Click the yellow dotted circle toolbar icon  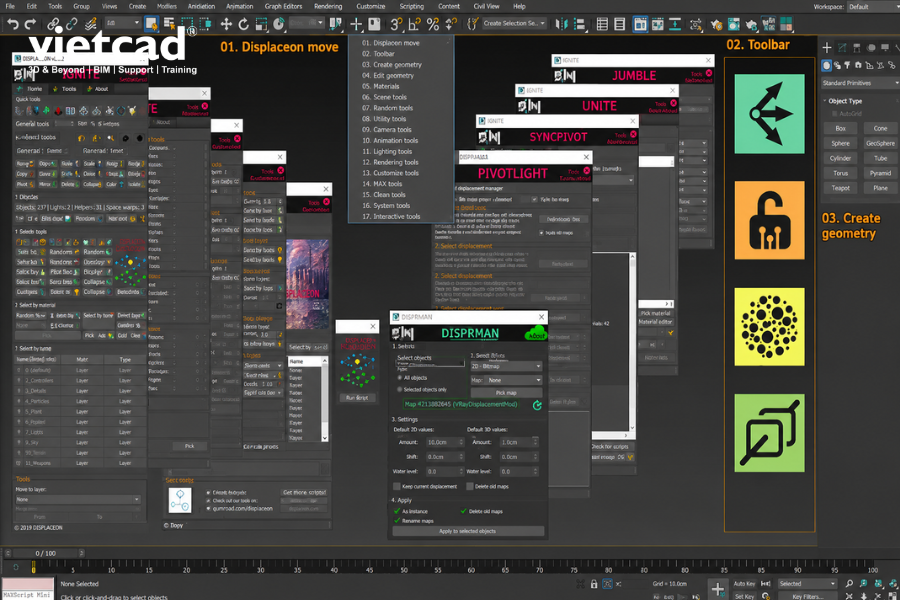tap(769, 327)
